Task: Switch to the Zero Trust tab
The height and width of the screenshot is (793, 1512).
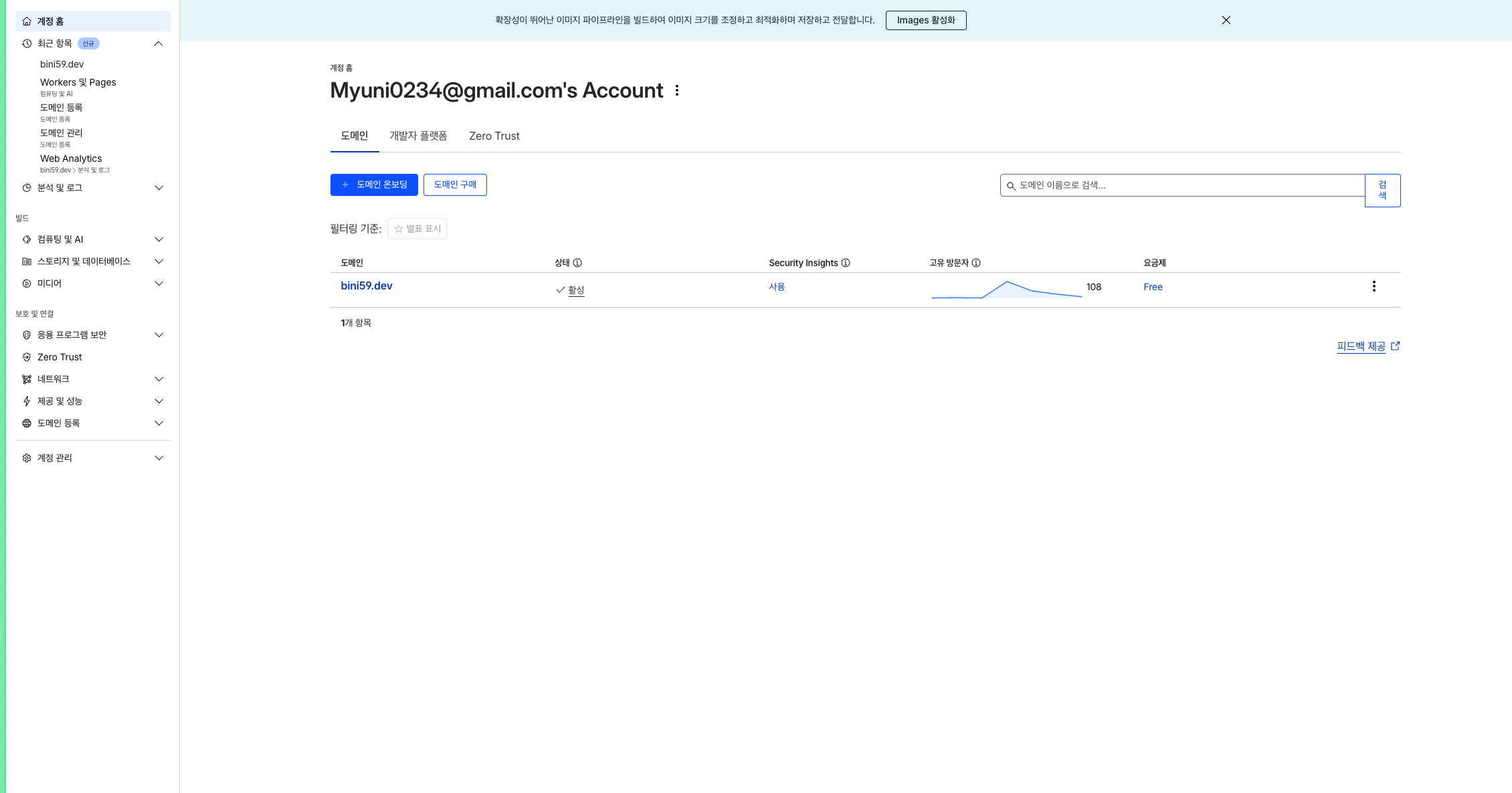Action: [494, 136]
